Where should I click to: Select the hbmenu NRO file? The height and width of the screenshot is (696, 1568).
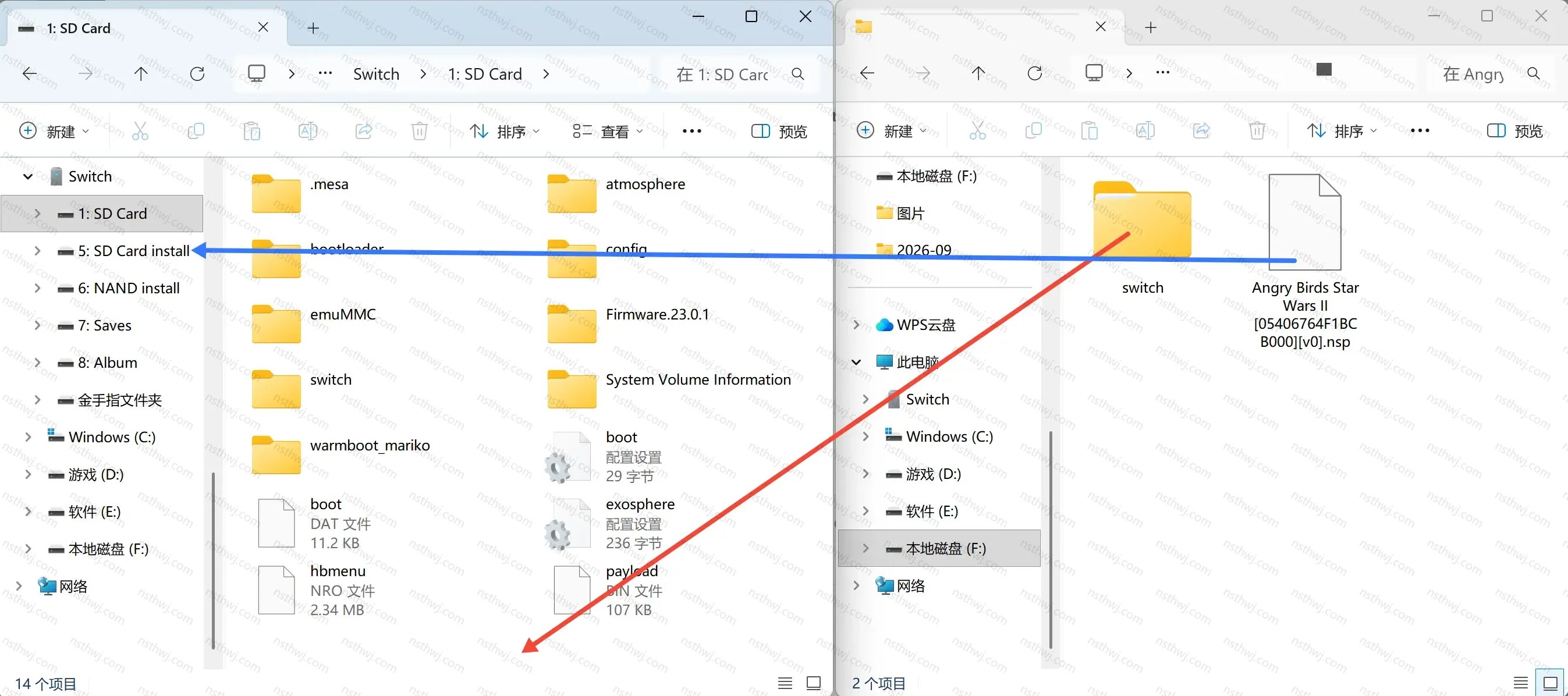[317, 590]
